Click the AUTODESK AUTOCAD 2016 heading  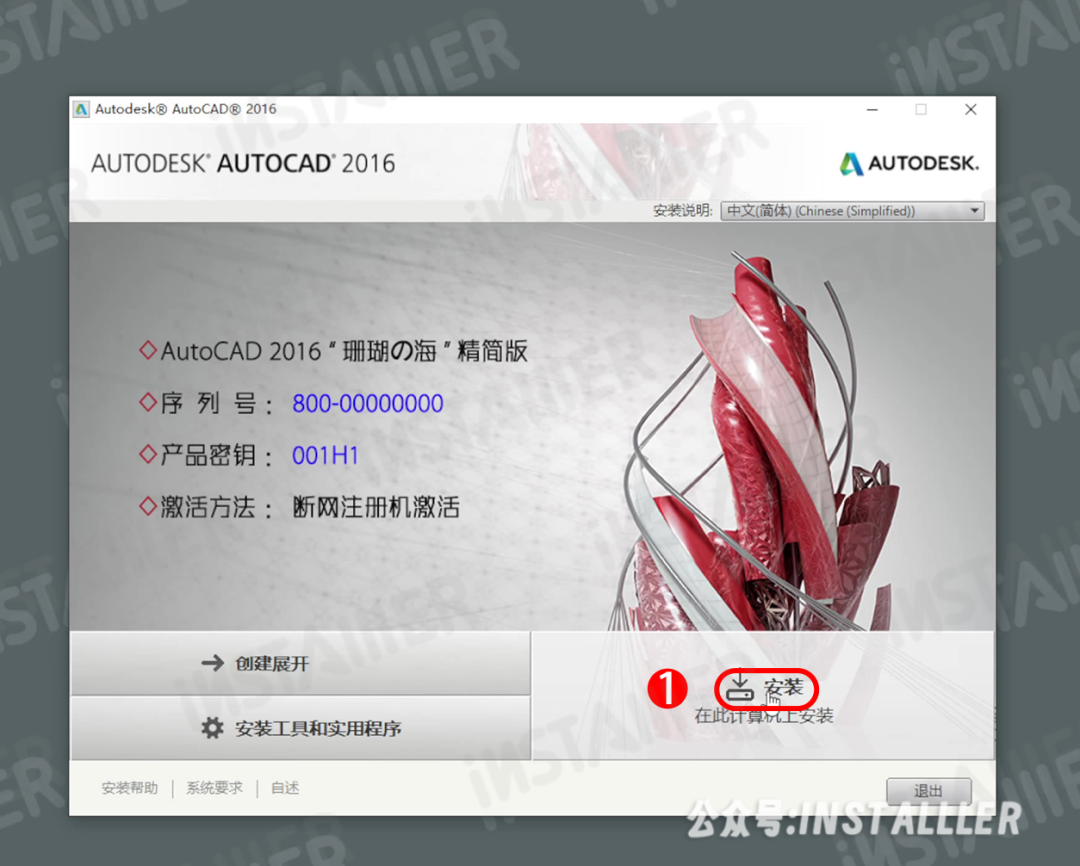tap(243, 163)
